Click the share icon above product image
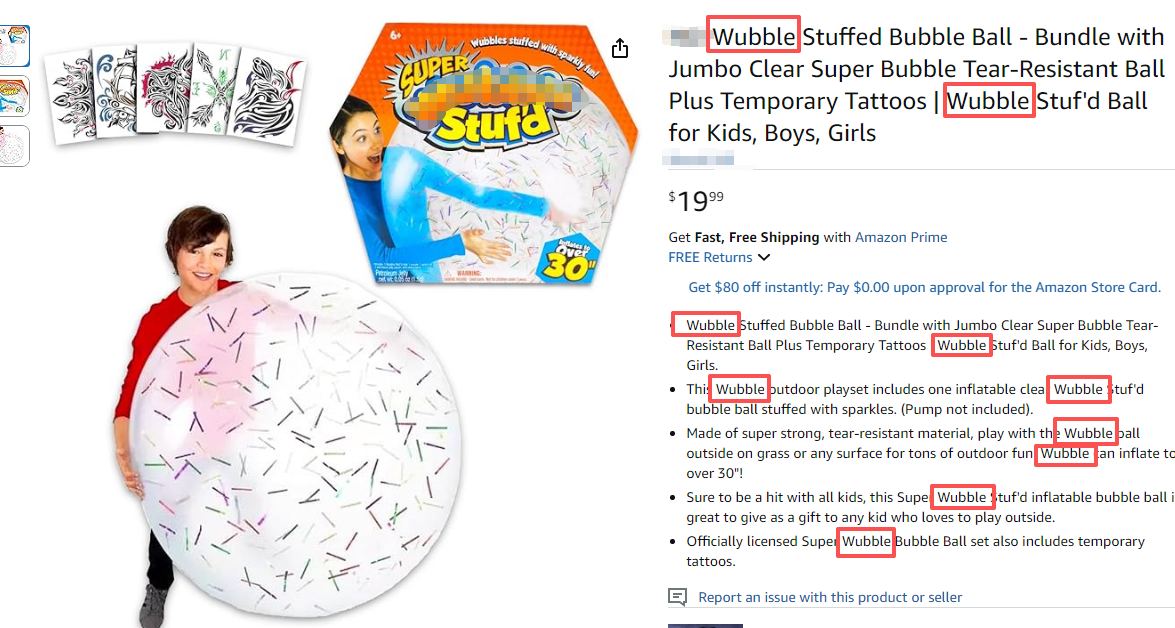This screenshot has height=628, width=1175. pyautogui.click(x=620, y=48)
